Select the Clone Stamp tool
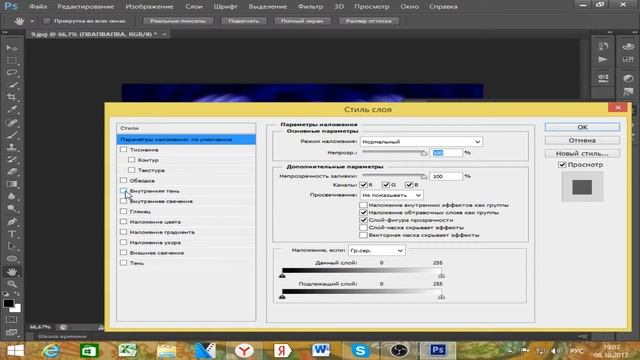 pyautogui.click(x=11, y=147)
